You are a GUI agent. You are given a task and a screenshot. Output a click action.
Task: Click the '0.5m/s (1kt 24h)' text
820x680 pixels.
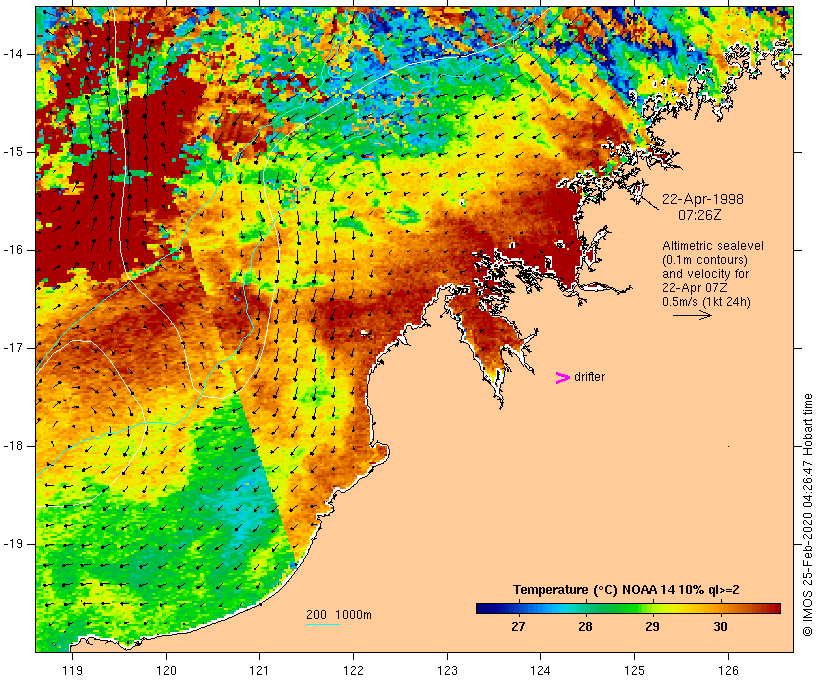tap(706, 302)
